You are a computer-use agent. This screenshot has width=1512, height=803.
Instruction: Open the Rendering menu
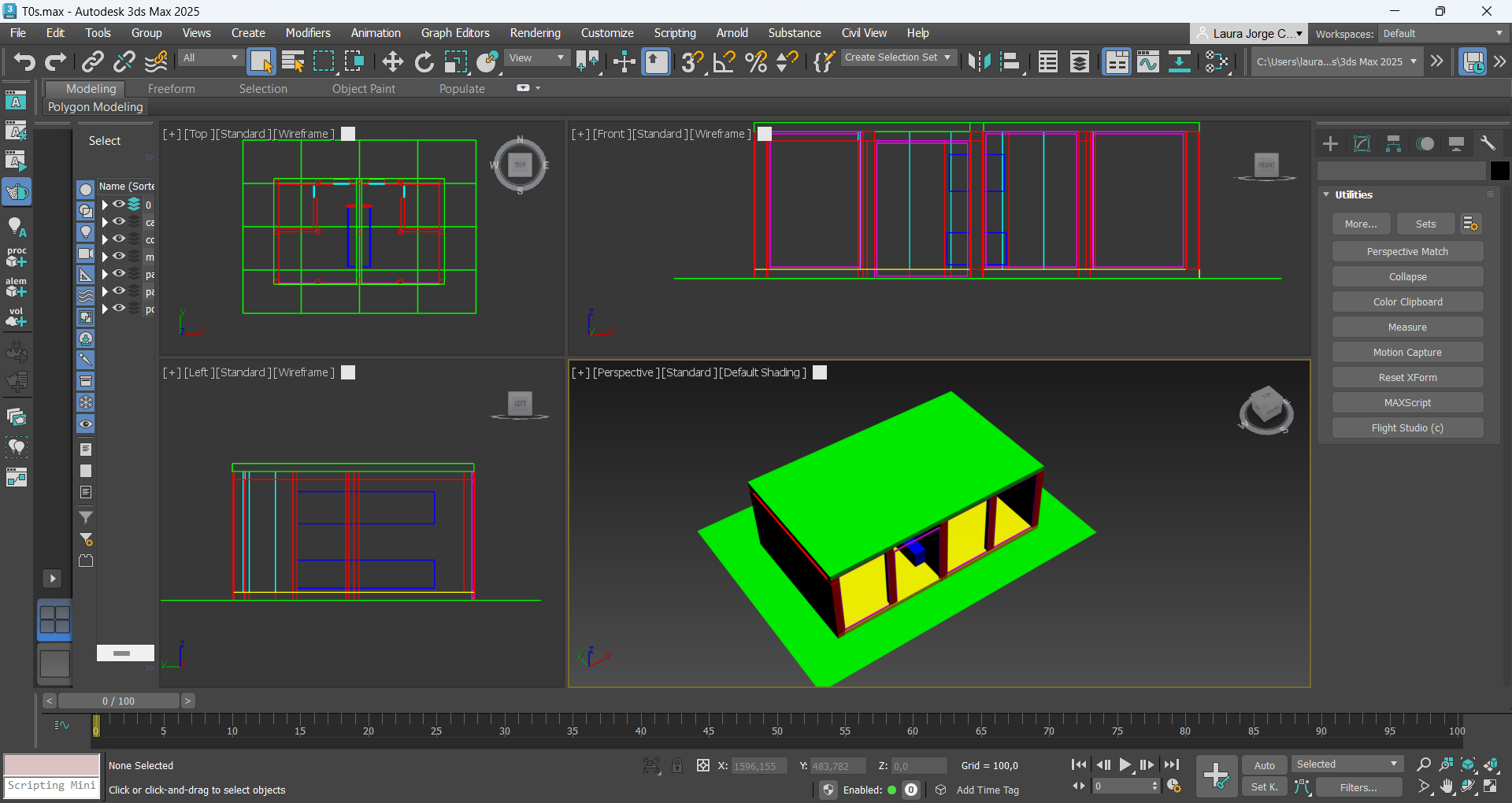(535, 33)
